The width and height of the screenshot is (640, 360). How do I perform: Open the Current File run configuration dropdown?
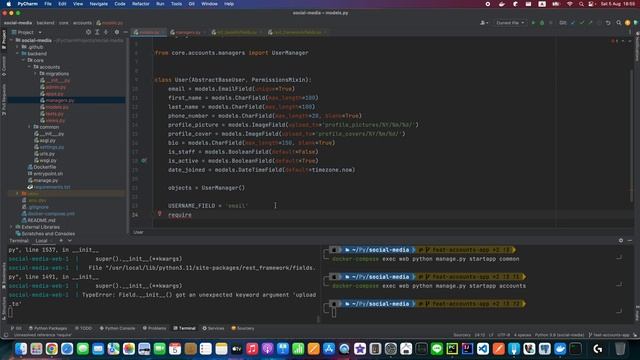[x=510, y=23]
